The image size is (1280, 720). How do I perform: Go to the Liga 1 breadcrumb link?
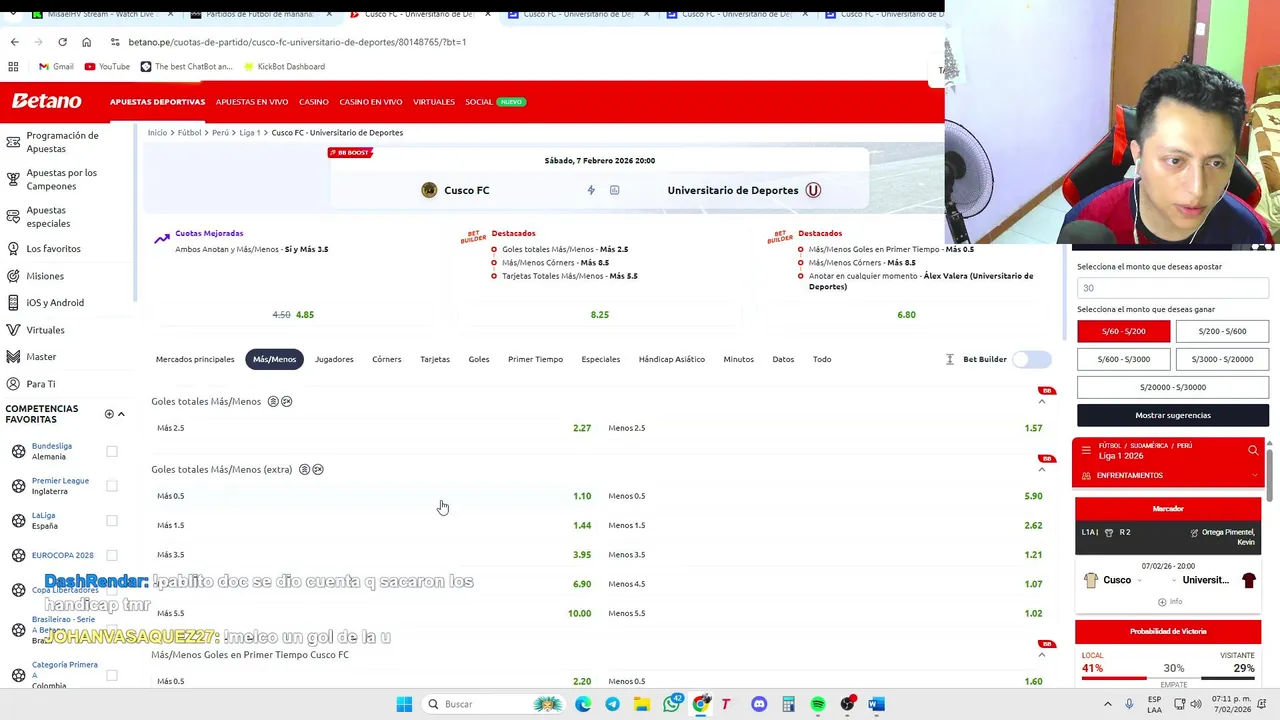(x=249, y=132)
